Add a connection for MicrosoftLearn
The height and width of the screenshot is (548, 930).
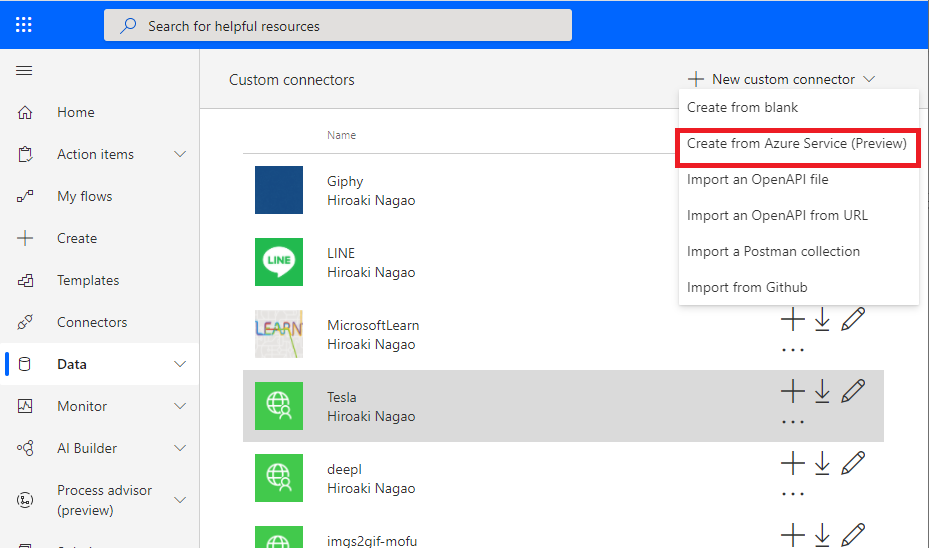[792, 320]
